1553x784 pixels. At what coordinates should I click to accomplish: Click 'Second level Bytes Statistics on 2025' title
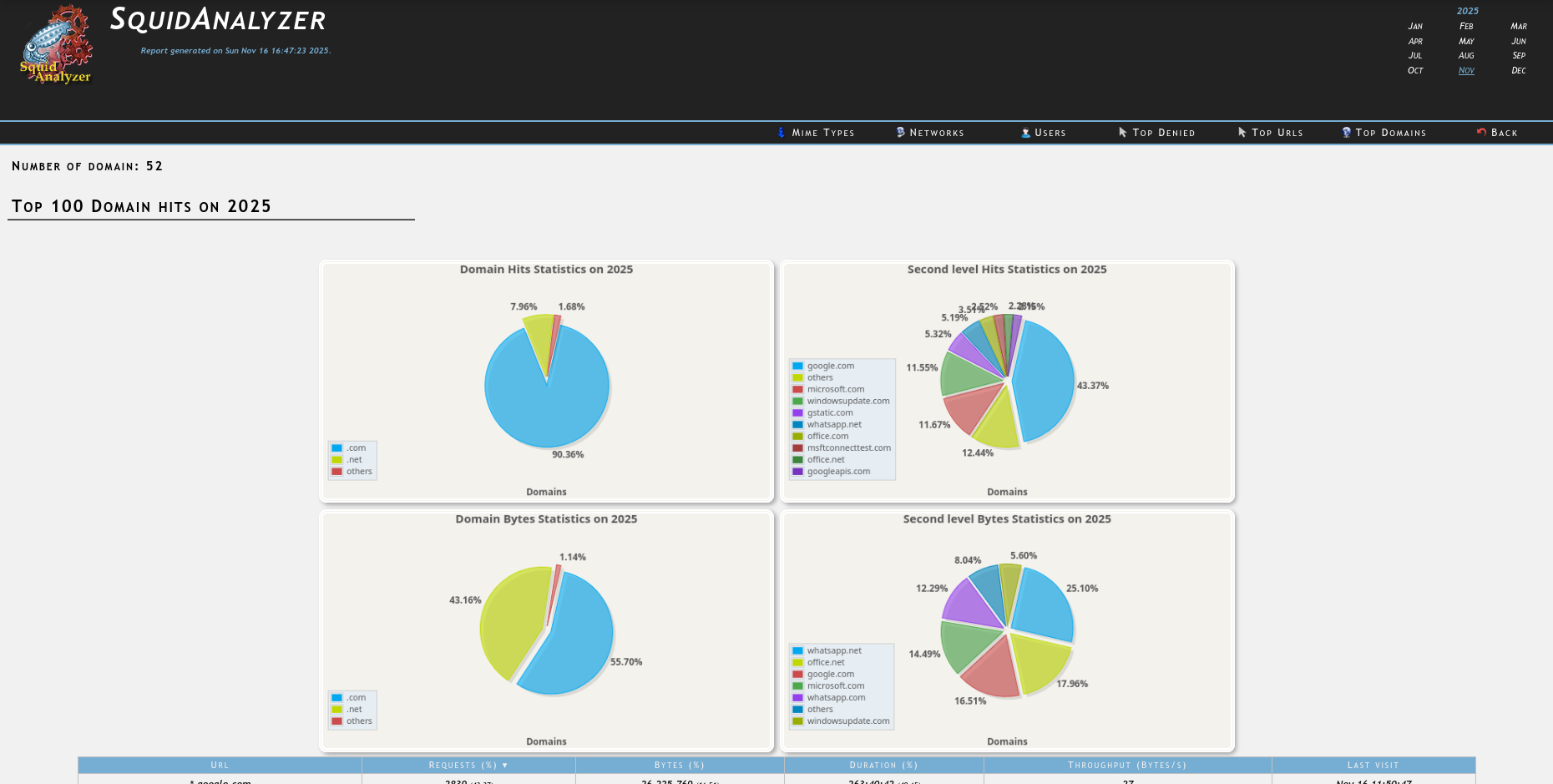tap(1007, 519)
